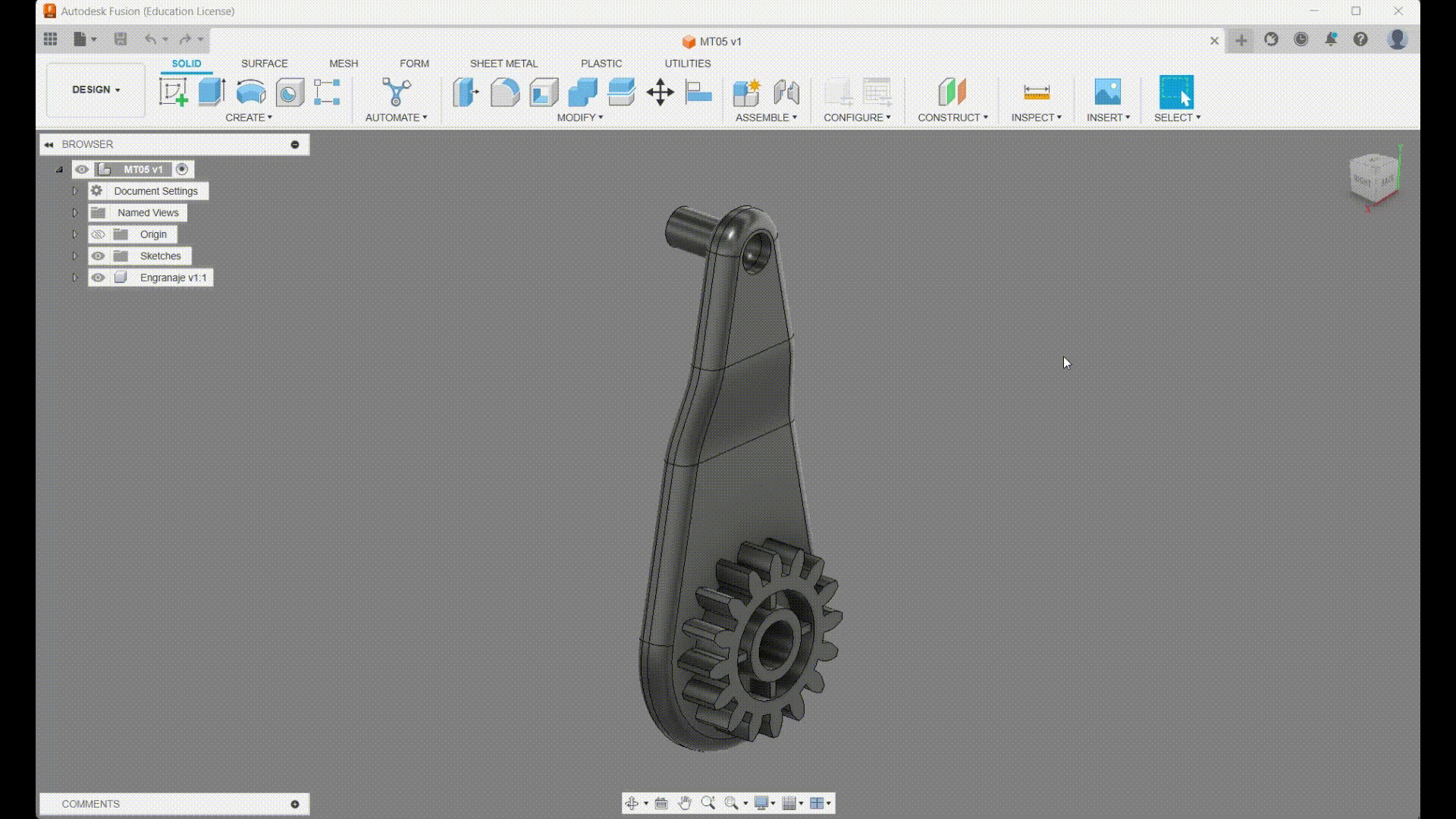Switch to the PLASTIC tab

coord(601,64)
